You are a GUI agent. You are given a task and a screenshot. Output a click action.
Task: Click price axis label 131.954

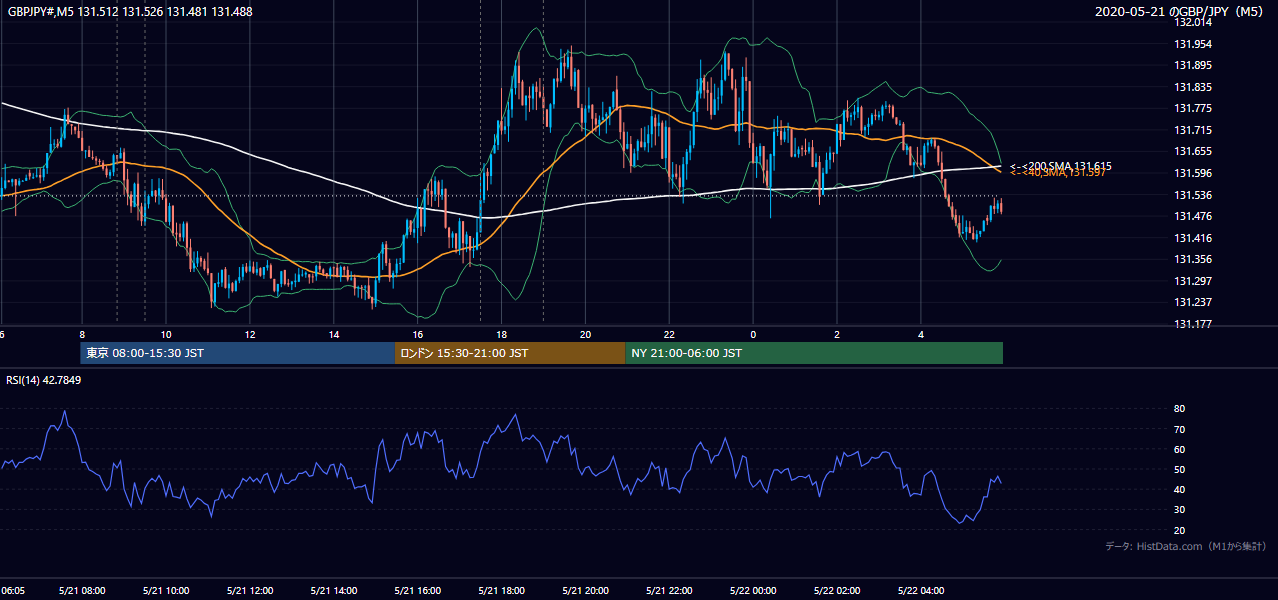pyautogui.click(x=1192, y=44)
